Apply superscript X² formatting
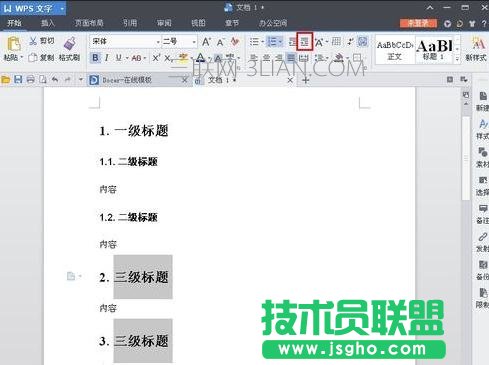 pos(156,58)
